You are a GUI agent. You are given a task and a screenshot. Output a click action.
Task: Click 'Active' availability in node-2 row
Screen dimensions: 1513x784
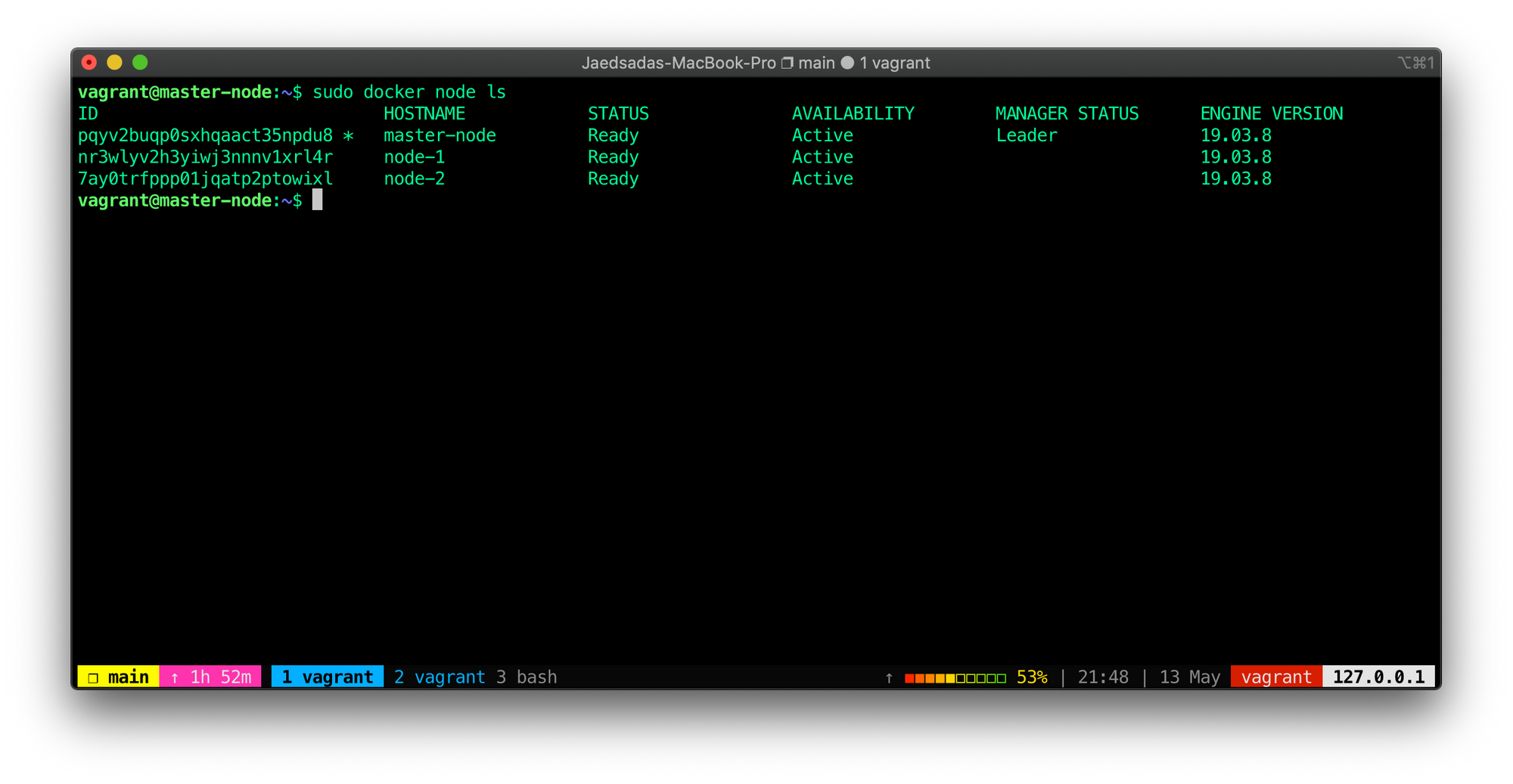822,179
